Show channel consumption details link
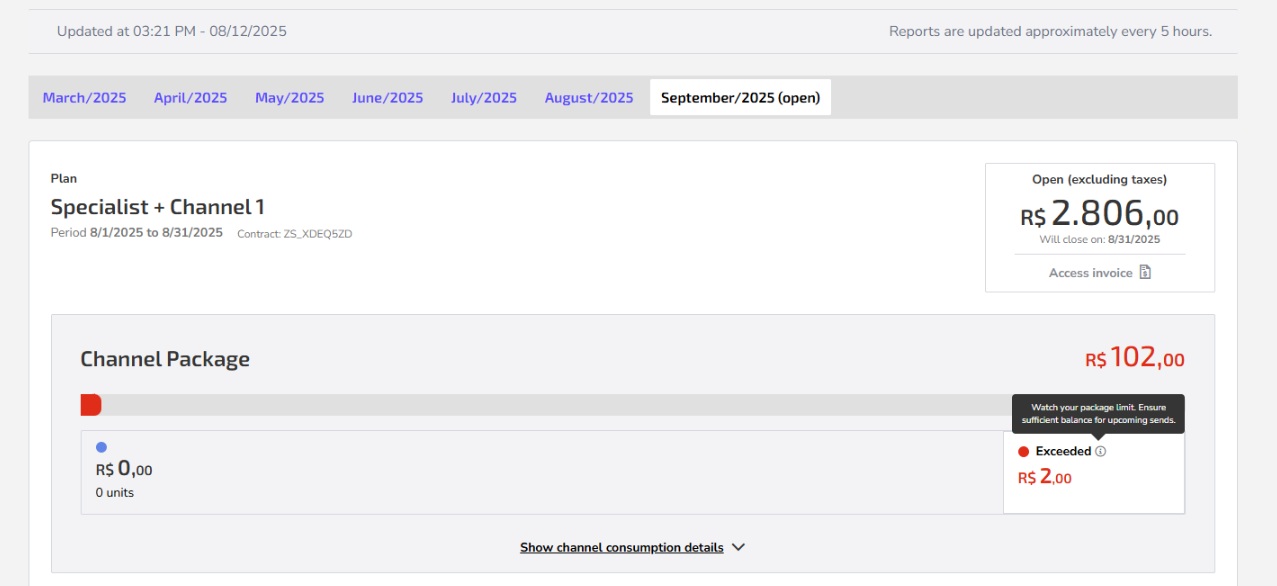The height and width of the screenshot is (586, 1277). pyautogui.click(x=621, y=547)
